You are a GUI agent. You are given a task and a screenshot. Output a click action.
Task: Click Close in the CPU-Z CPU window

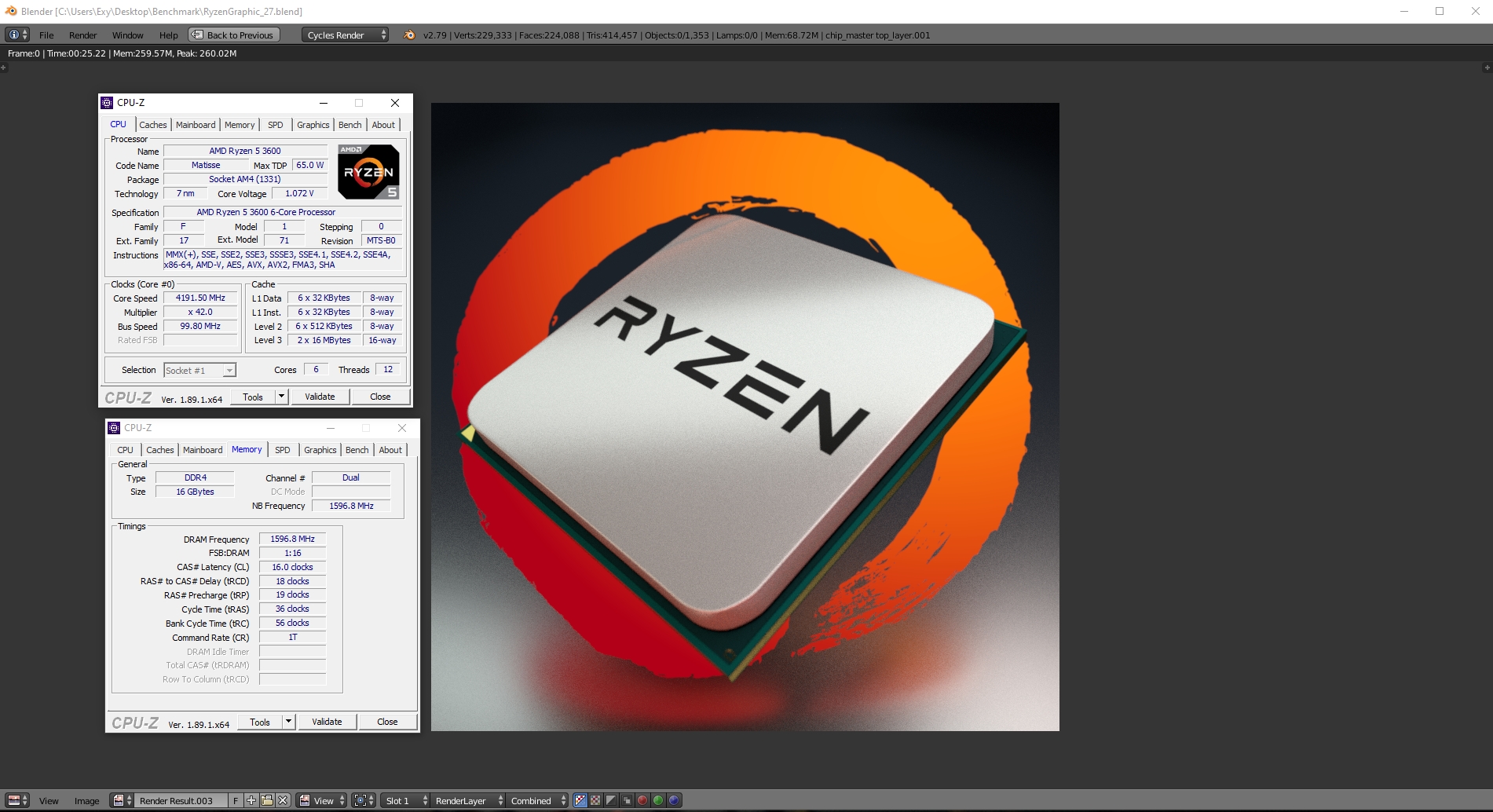[x=380, y=397]
